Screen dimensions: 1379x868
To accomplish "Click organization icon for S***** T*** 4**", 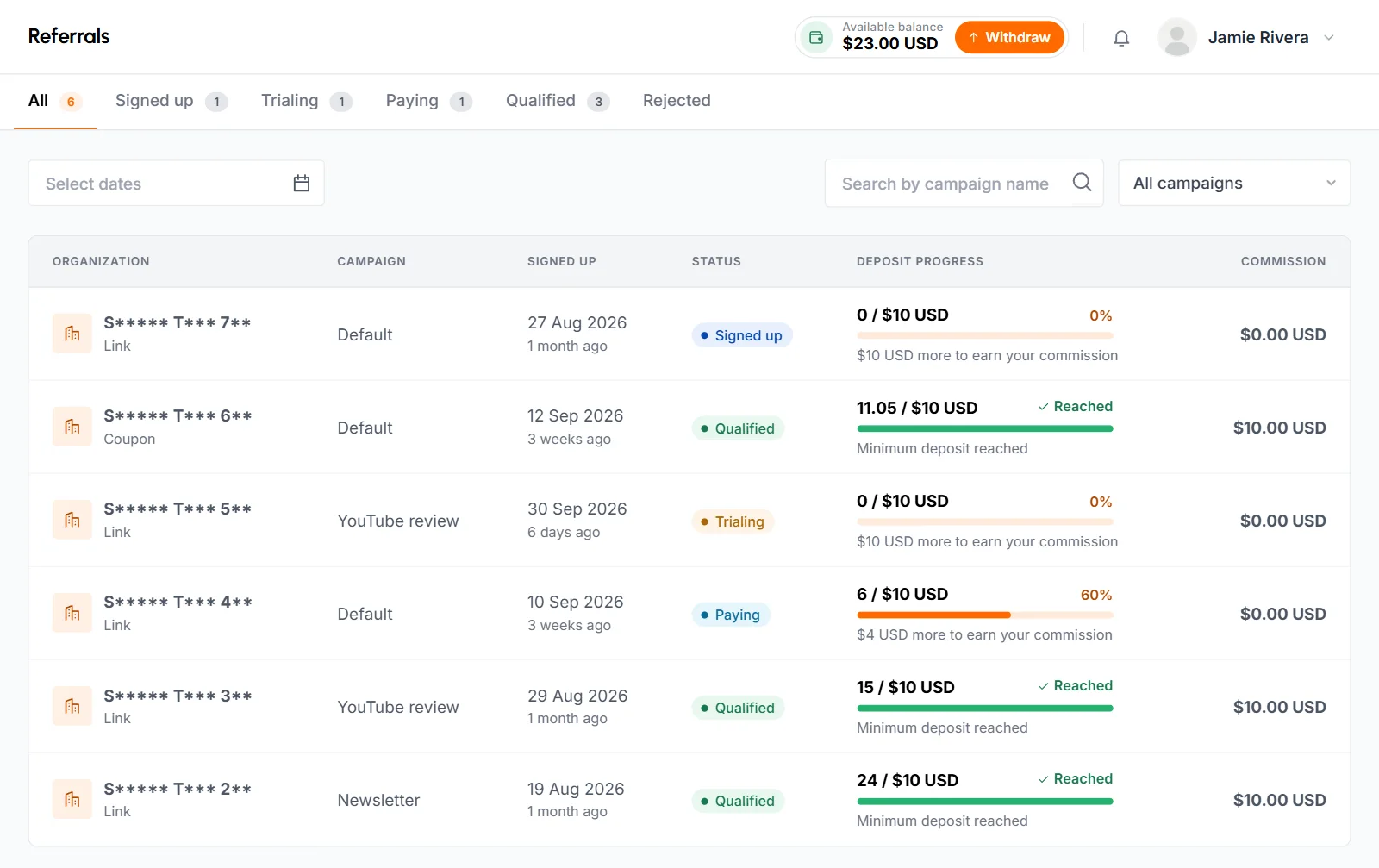I will tap(72, 613).
